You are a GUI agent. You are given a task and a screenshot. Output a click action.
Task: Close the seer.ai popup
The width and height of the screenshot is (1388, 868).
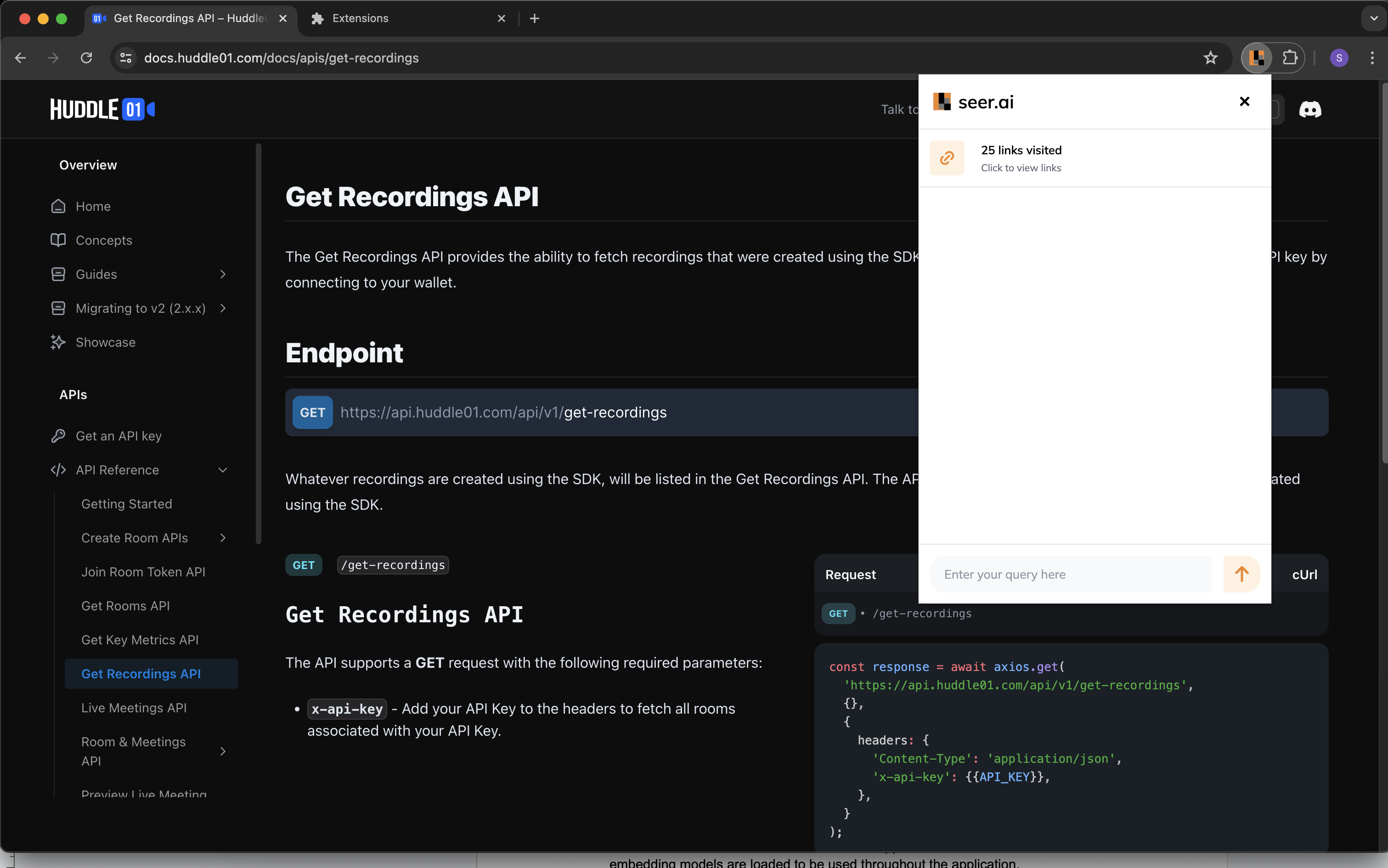click(x=1244, y=101)
